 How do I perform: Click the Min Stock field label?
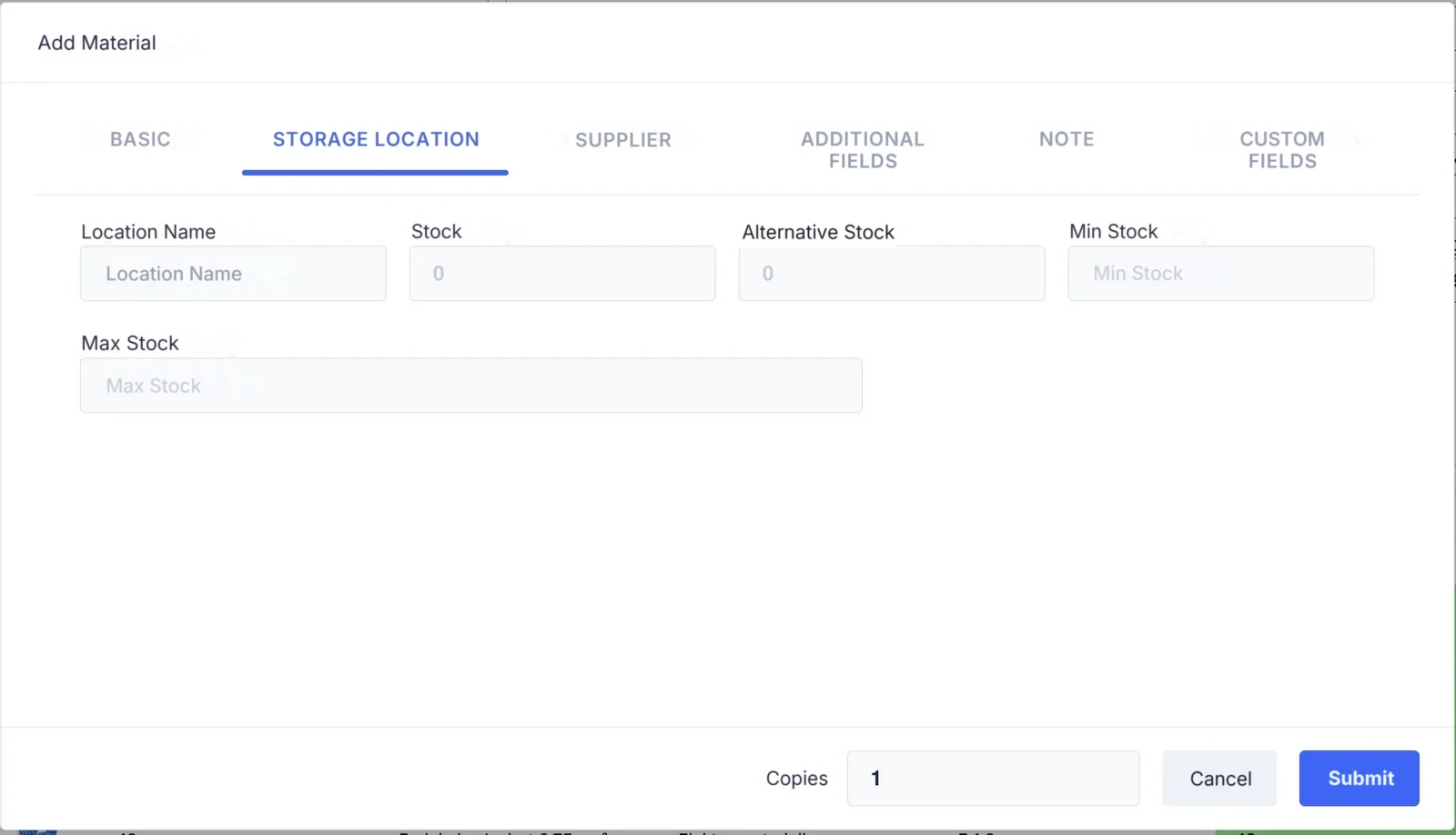point(1114,232)
